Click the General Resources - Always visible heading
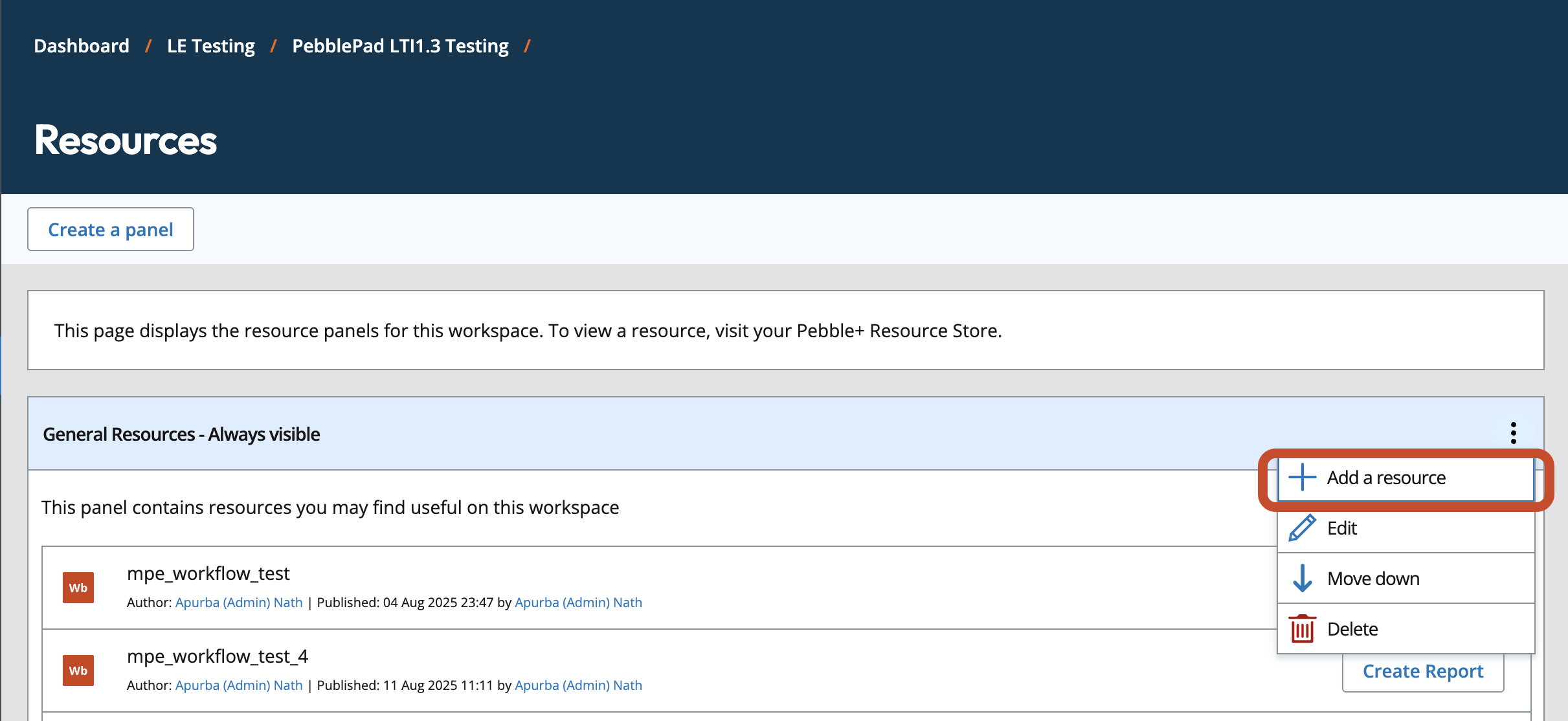Image resolution: width=1568 pixels, height=721 pixels. click(x=181, y=434)
